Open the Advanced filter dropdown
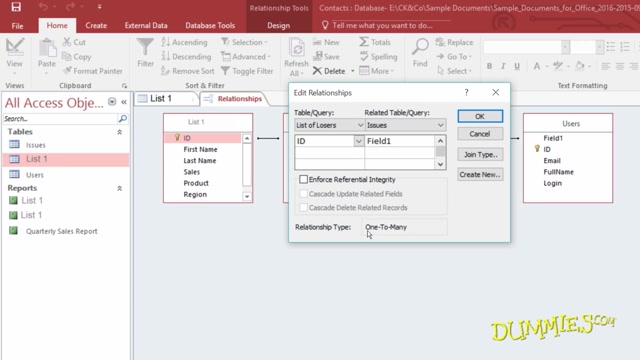 (246, 56)
